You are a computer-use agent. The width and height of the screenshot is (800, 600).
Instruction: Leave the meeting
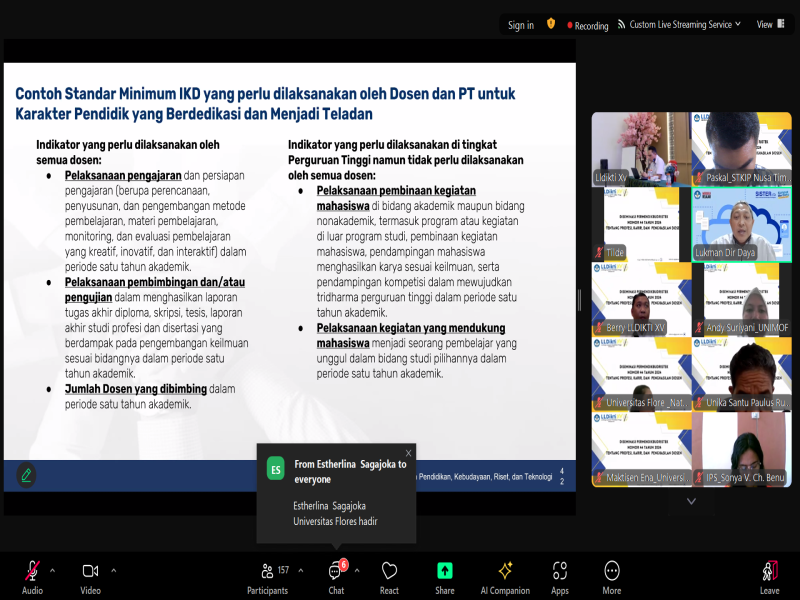pos(769,577)
